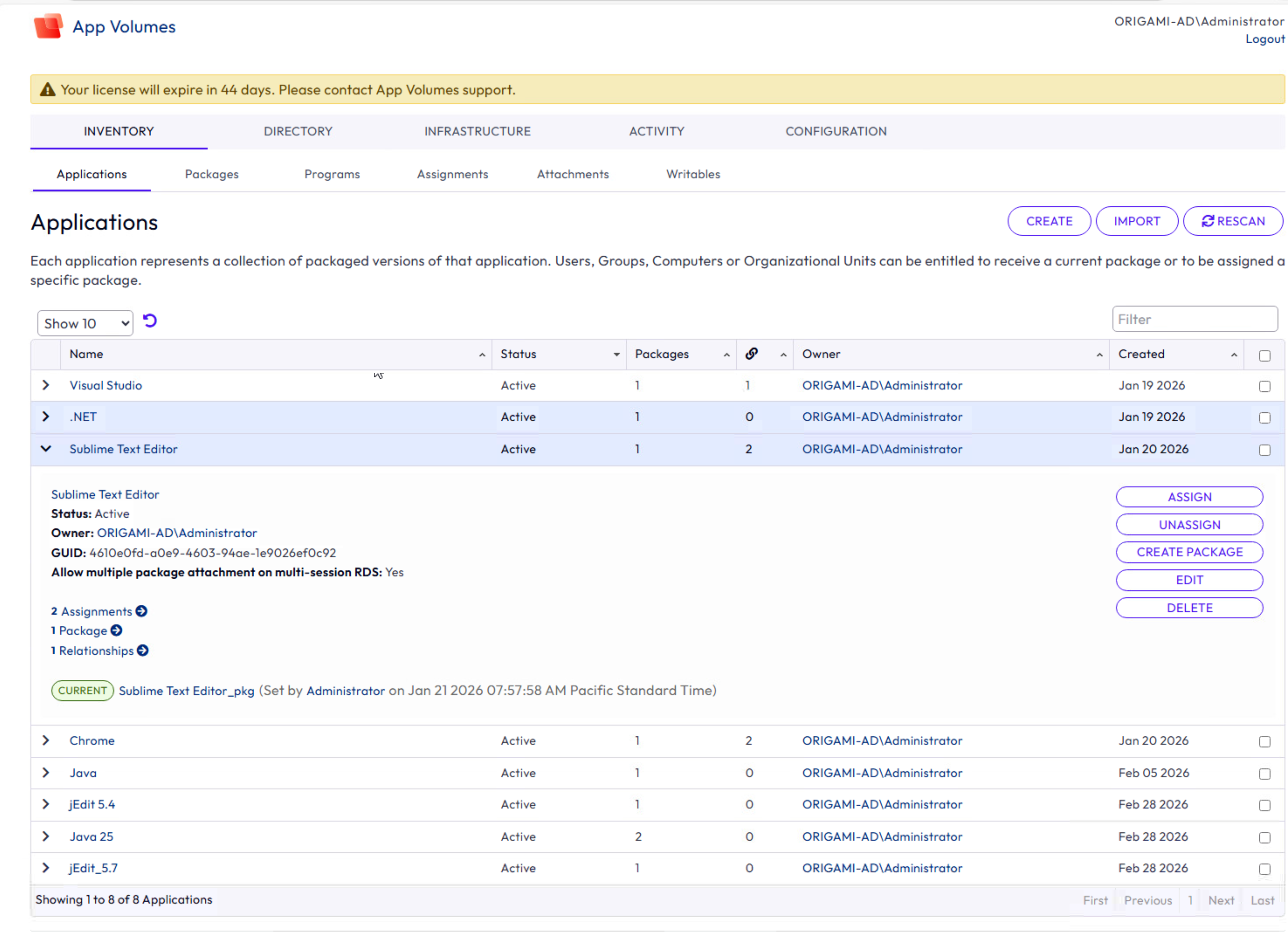This screenshot has width=1288, height=933.
Task: Open the Sublime Text Editor_pkg link
Action: 186,691
